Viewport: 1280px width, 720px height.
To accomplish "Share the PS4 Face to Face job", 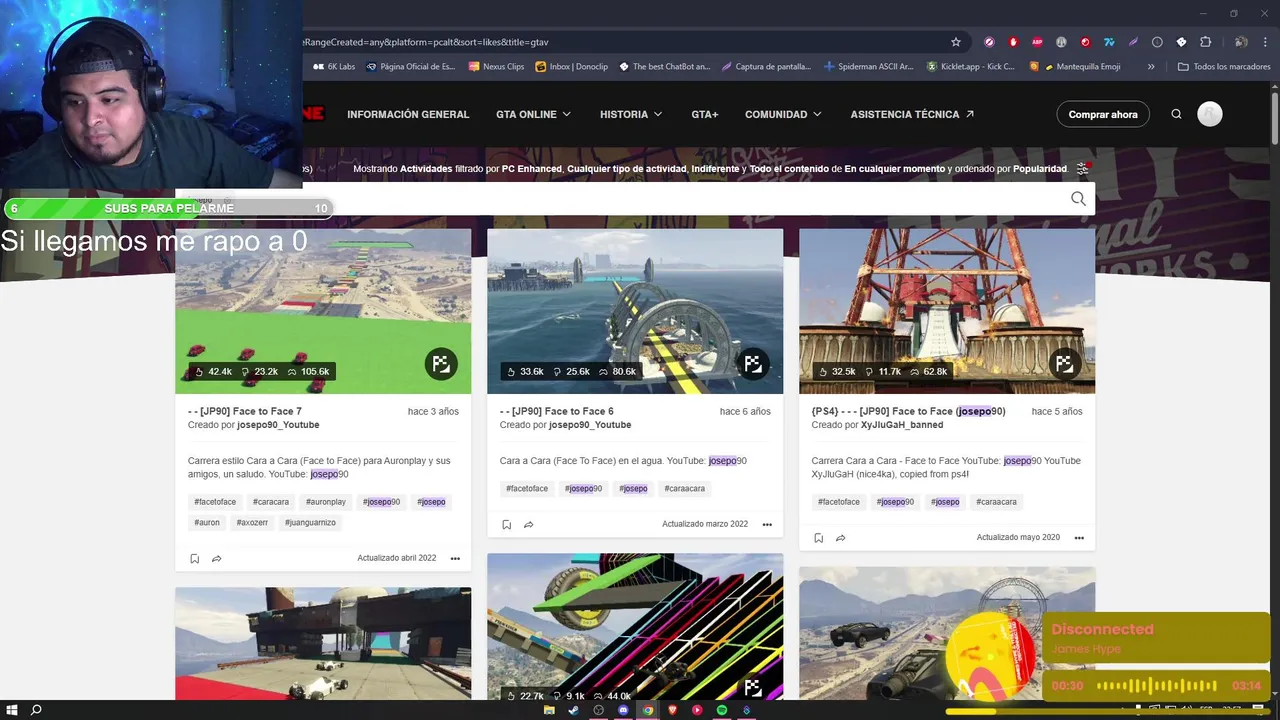I will pyautogui.click(x=840, y=538).
